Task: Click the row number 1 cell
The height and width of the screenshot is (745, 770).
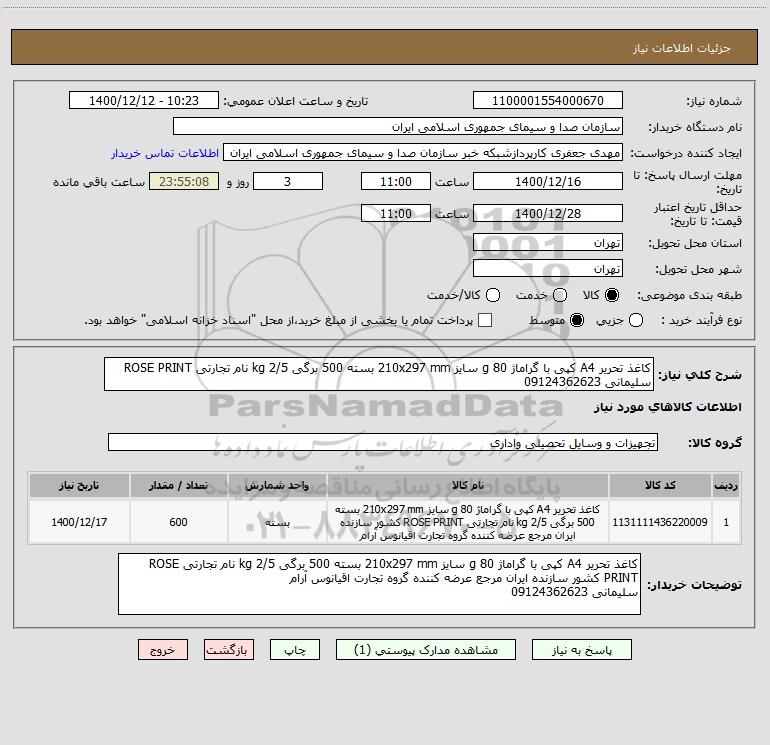Action: coord(726,522)
